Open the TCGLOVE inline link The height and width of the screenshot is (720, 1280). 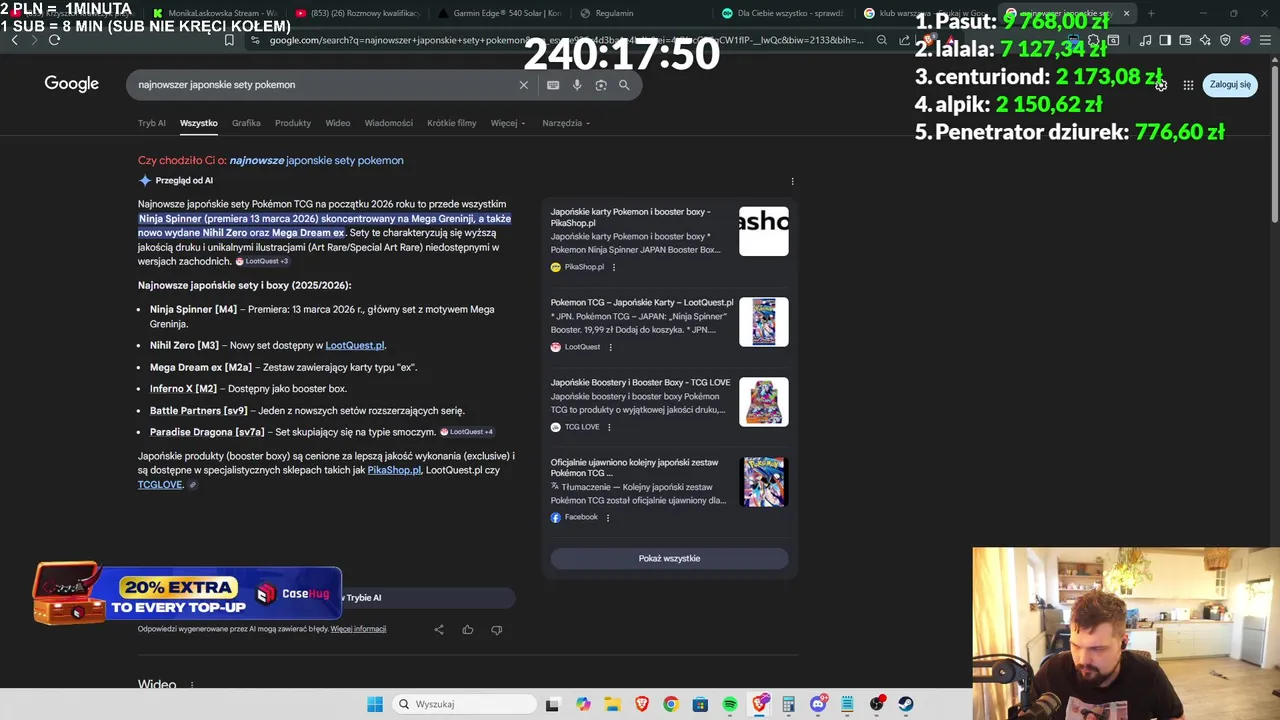(x=160, y=485)
